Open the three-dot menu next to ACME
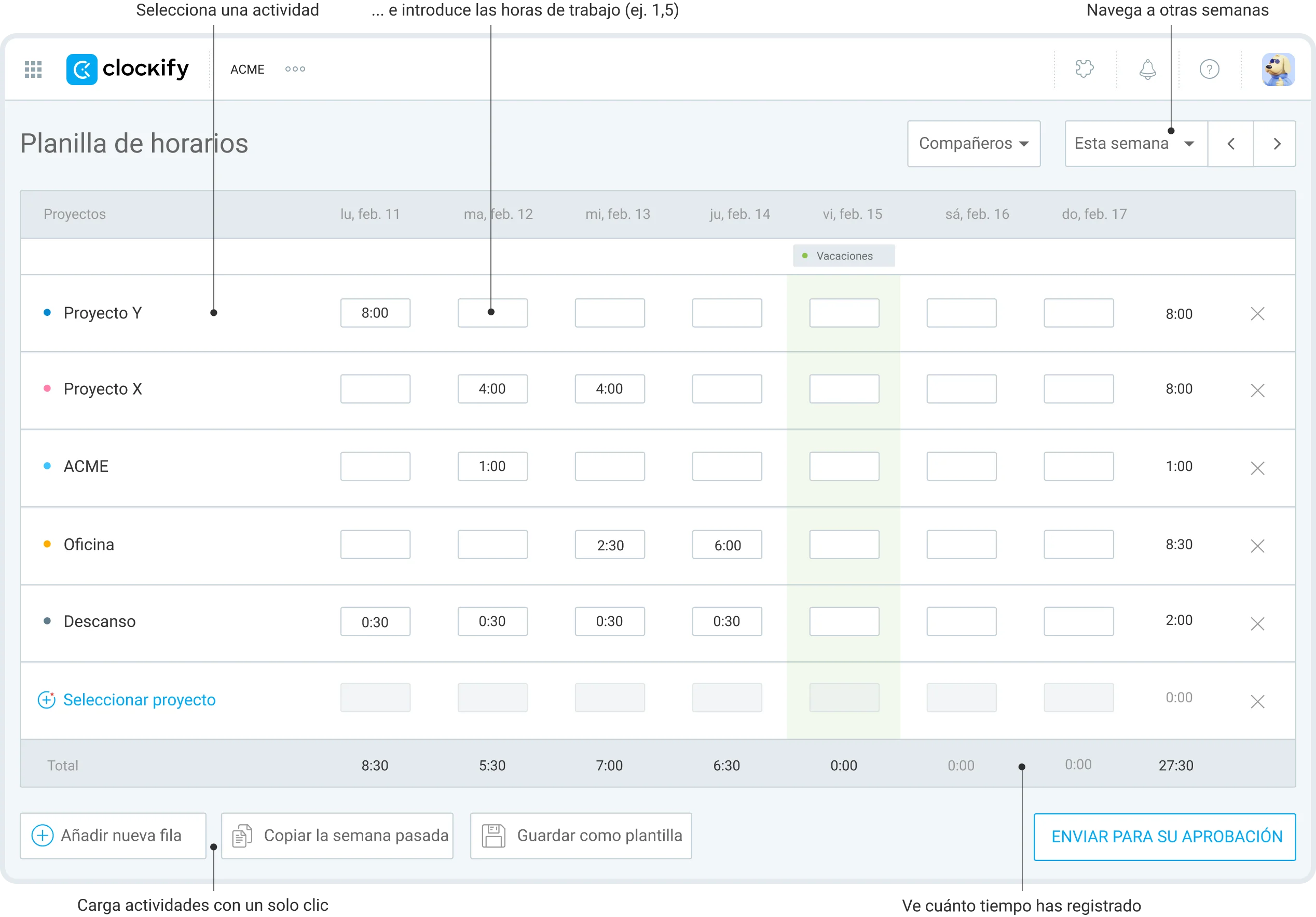 pyautogui.click(x=295, y=69)
